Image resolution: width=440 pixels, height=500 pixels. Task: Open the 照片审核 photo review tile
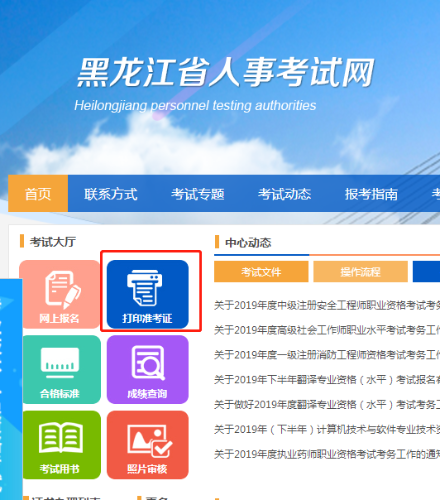[x=148, y=445]
